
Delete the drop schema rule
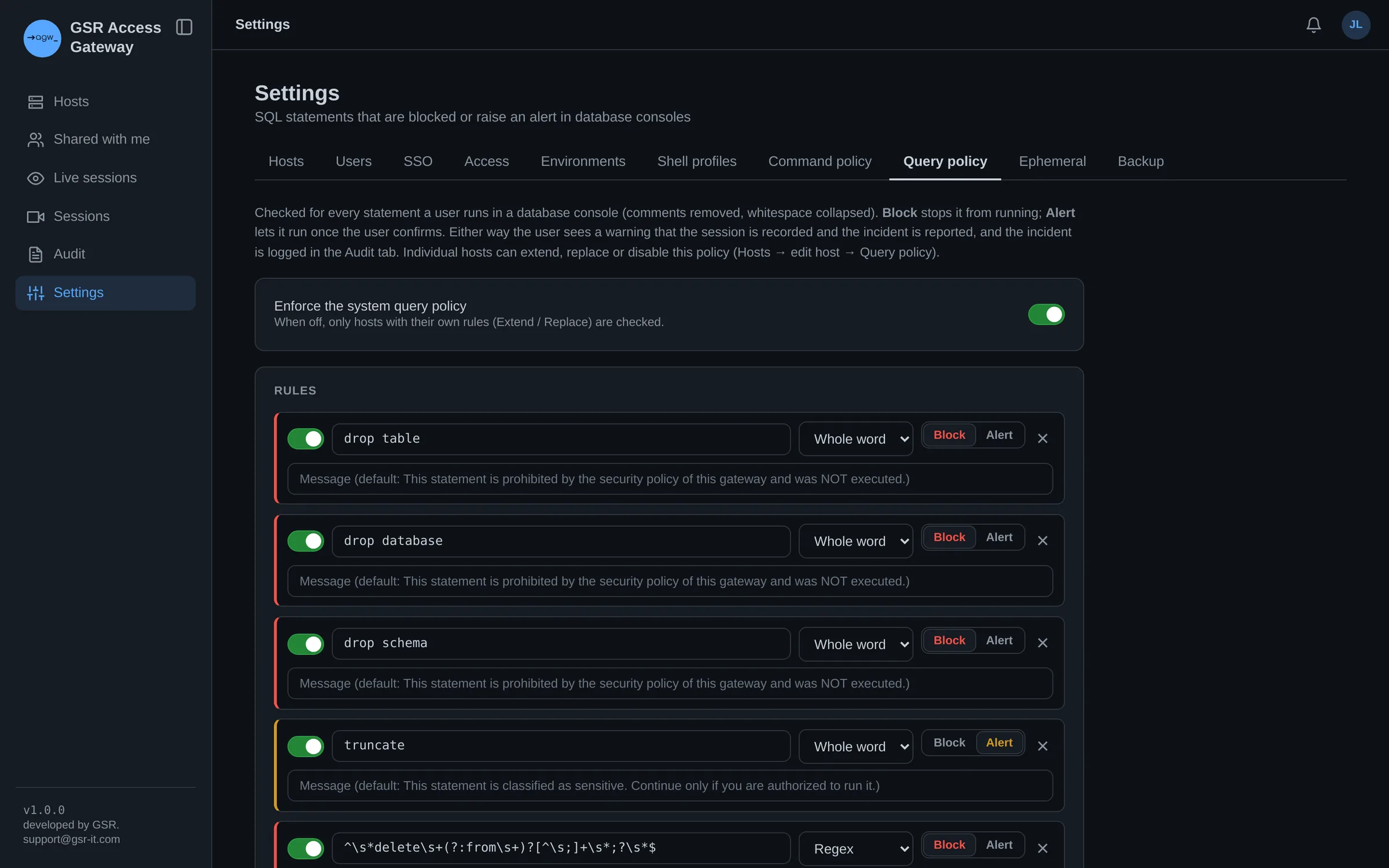tap(1042, 643)
